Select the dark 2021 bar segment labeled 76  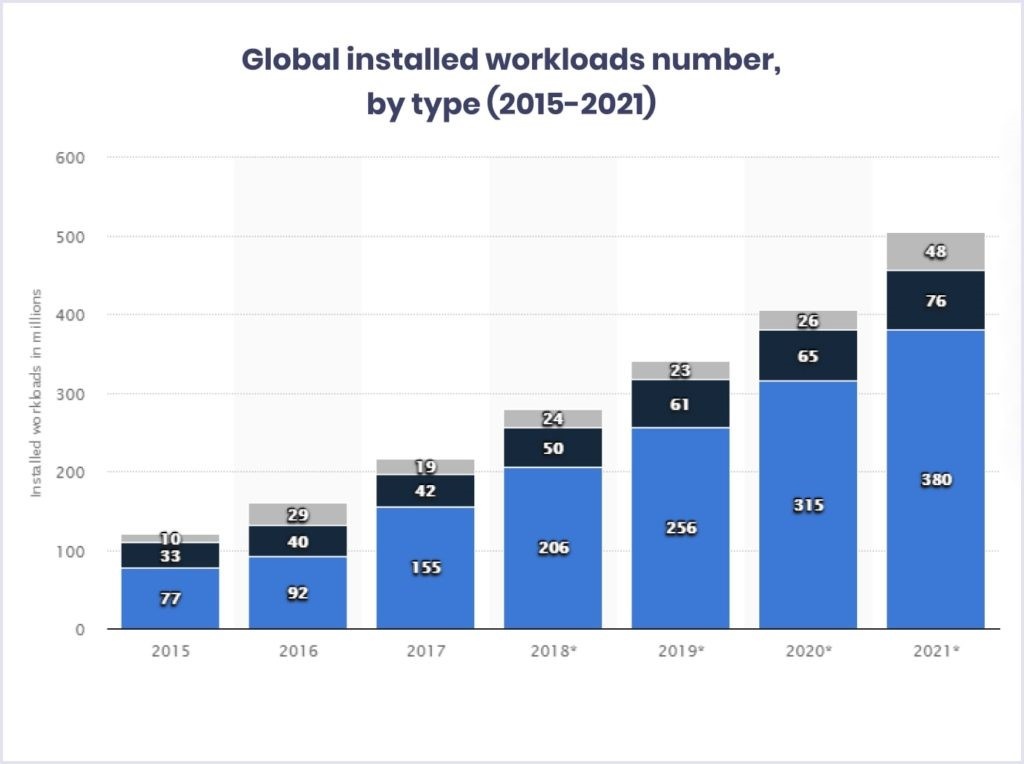(x=936, y=300)
